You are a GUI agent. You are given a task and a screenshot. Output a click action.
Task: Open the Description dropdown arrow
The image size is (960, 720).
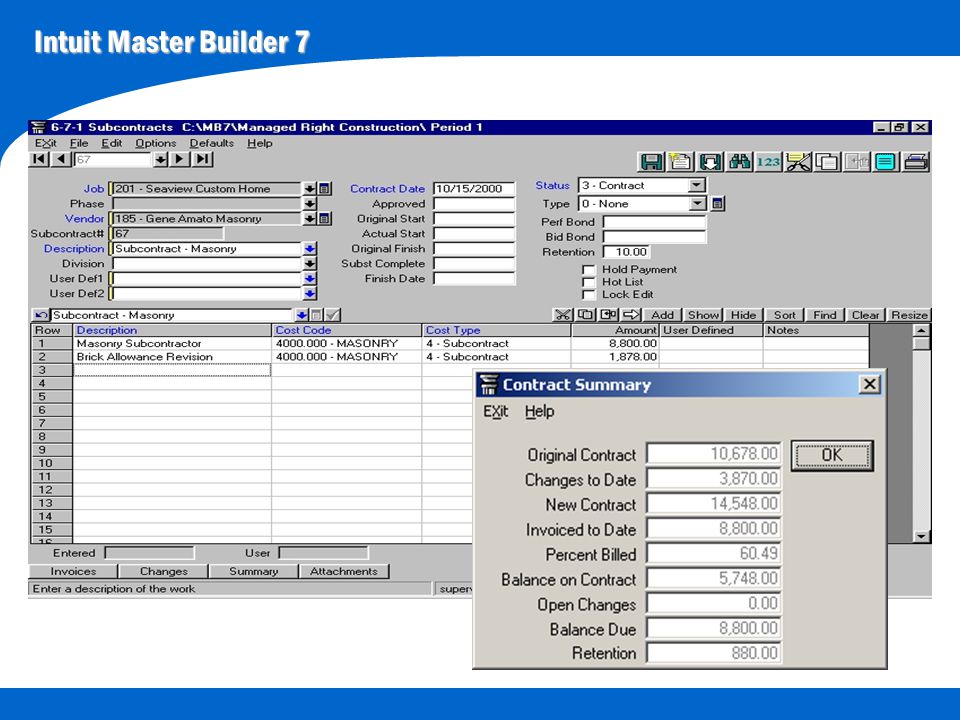coord(310,249)
